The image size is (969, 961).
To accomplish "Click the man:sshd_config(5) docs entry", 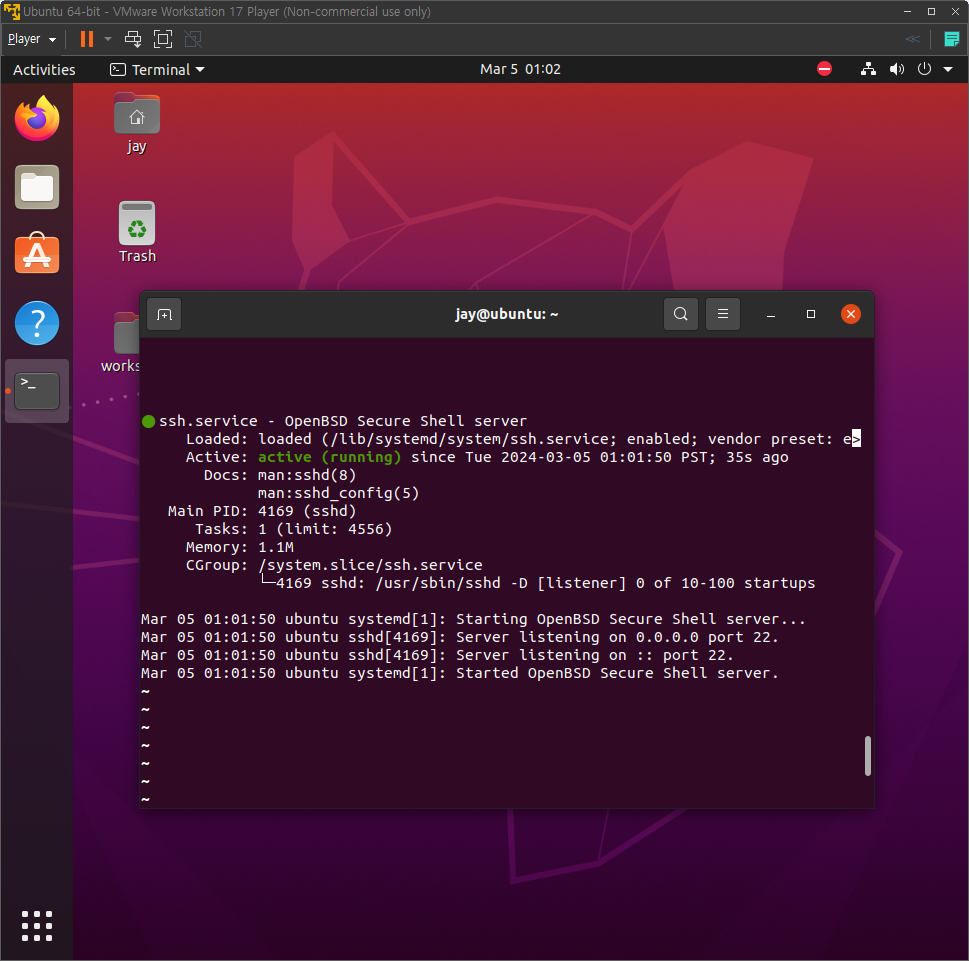I will click(339, 493).
